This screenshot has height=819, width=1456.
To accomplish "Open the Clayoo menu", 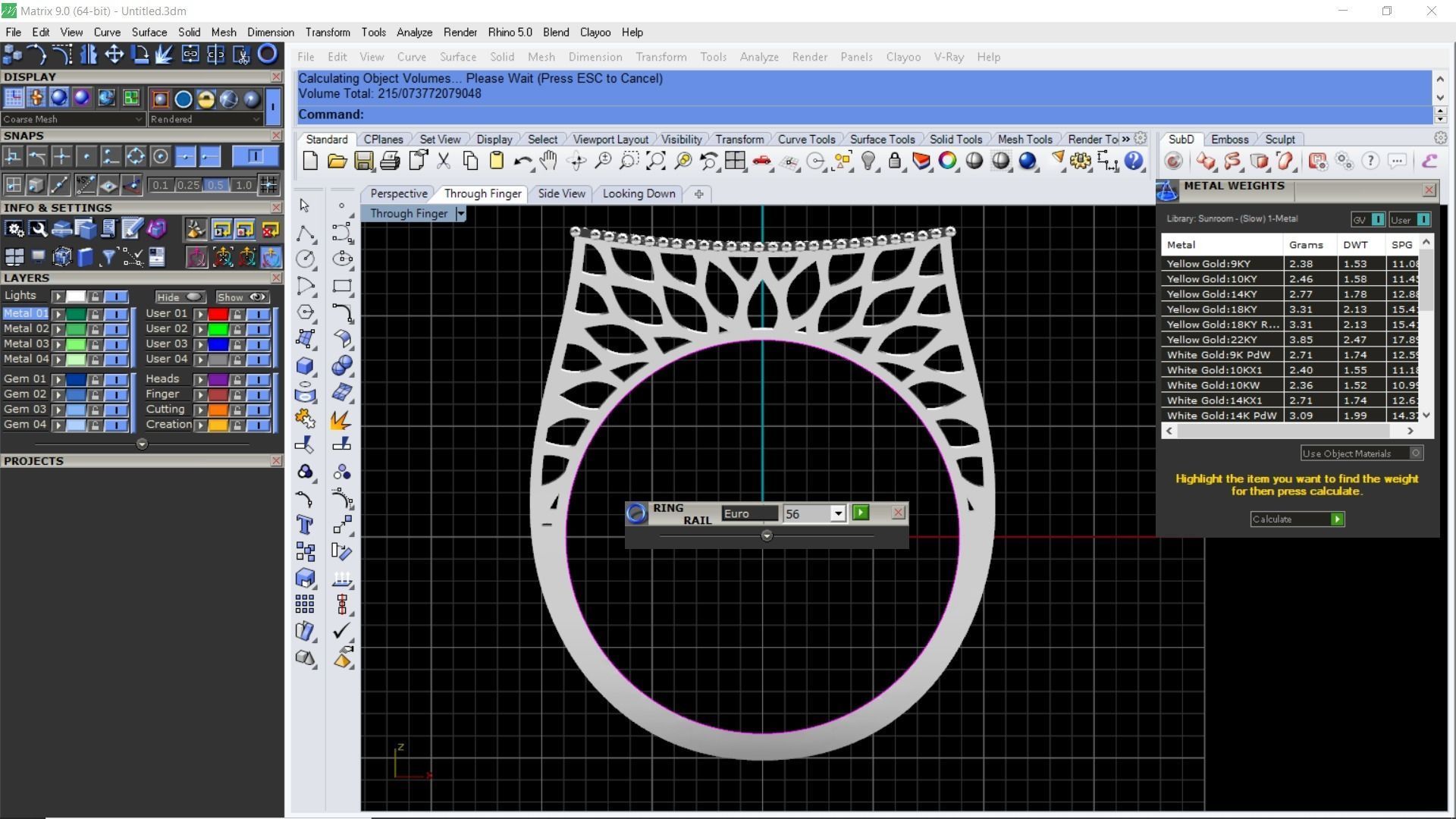I will coord(595,32).
